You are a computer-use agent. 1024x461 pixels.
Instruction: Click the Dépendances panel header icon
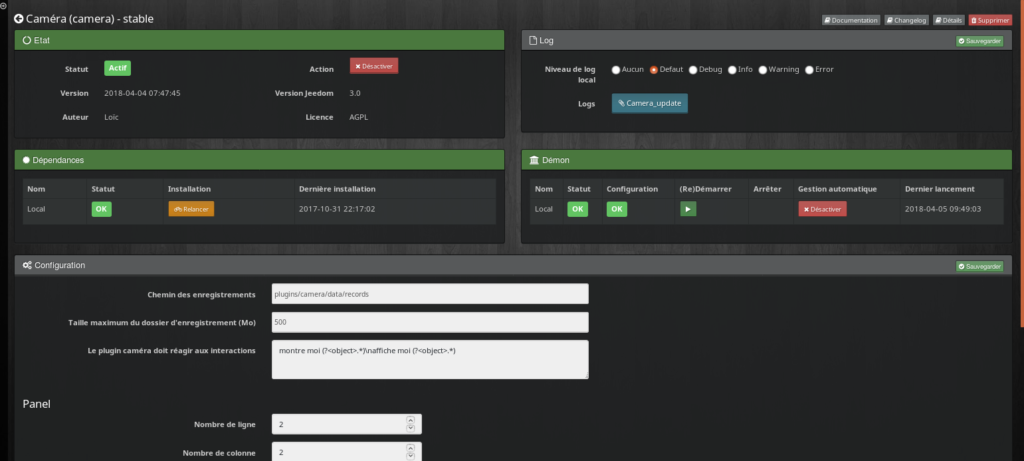click(x=26, y=160)
